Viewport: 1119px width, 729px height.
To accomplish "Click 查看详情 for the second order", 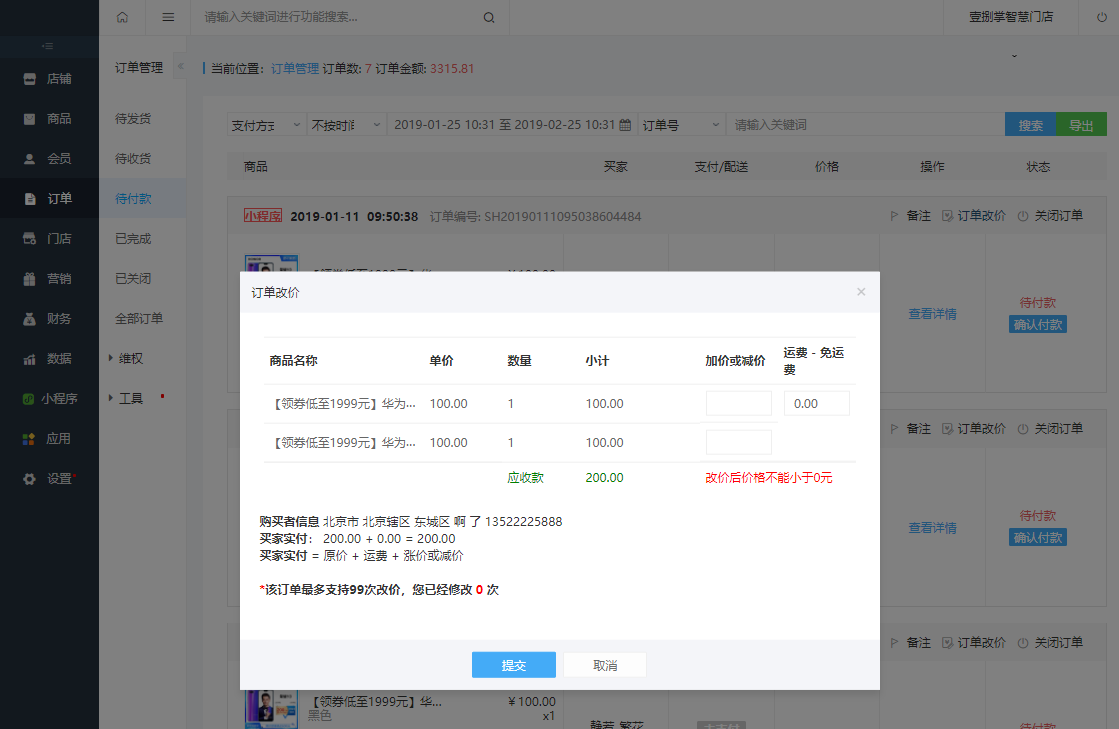I will (x=932, y=528).
